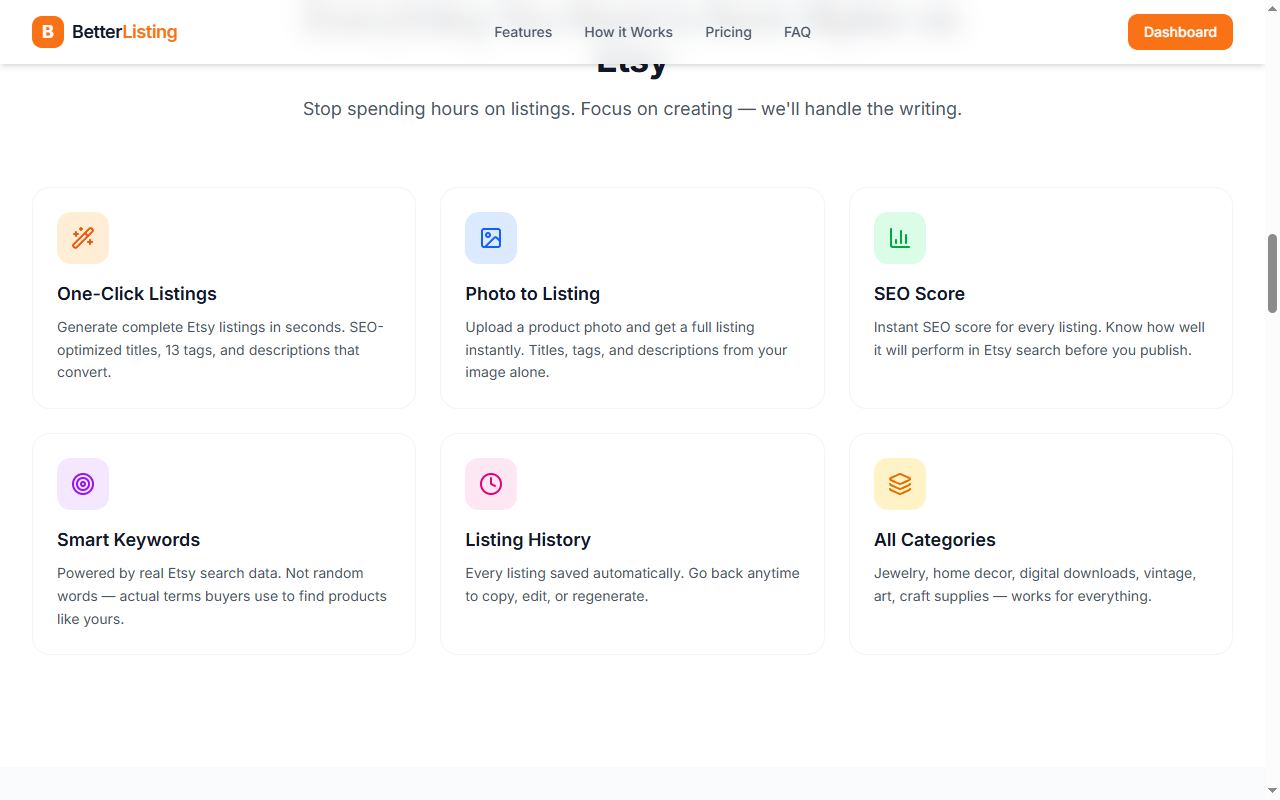Open the FAQ section
Viewport: 1280px width, 800px height.
click(x=797, y=32)
